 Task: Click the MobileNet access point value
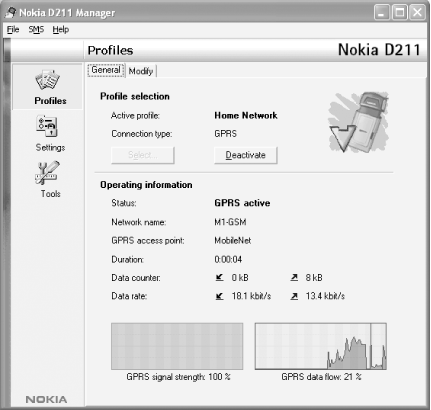pyautogui.click(x=233, y=240)
